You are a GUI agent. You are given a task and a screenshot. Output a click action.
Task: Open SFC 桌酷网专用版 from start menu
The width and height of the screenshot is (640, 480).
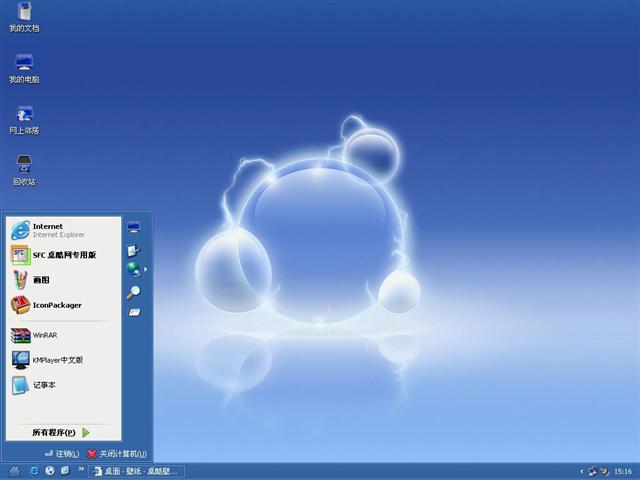point(63,255)
